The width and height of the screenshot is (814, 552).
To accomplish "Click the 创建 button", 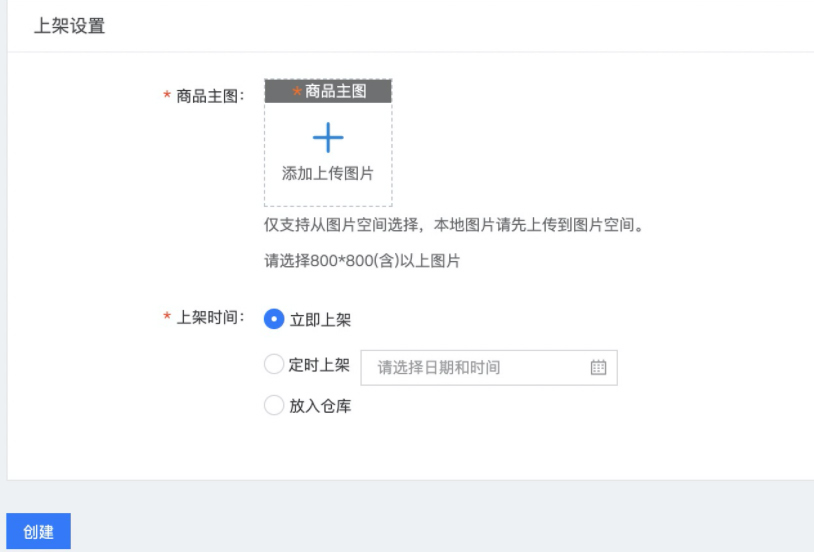I will pyautogui.click(x=38, y=531).
